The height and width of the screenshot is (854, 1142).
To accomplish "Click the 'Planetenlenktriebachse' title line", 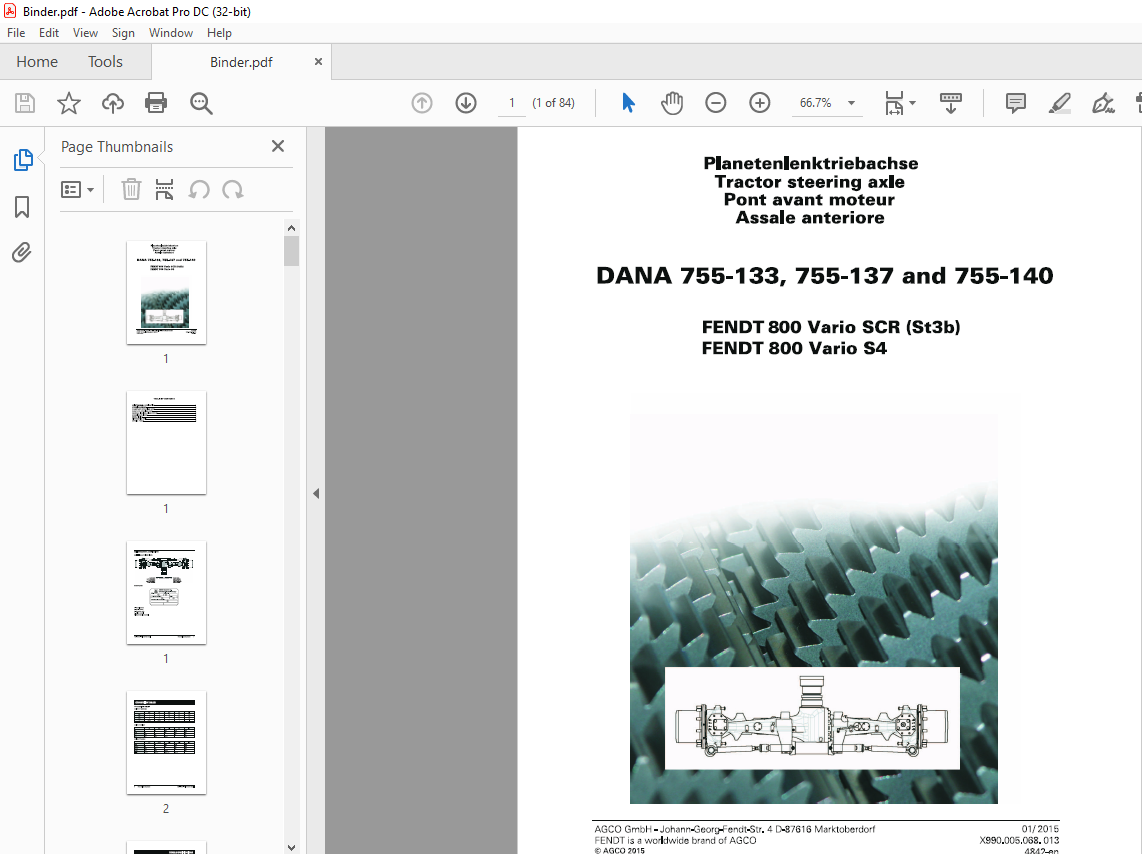I will 811,164.
